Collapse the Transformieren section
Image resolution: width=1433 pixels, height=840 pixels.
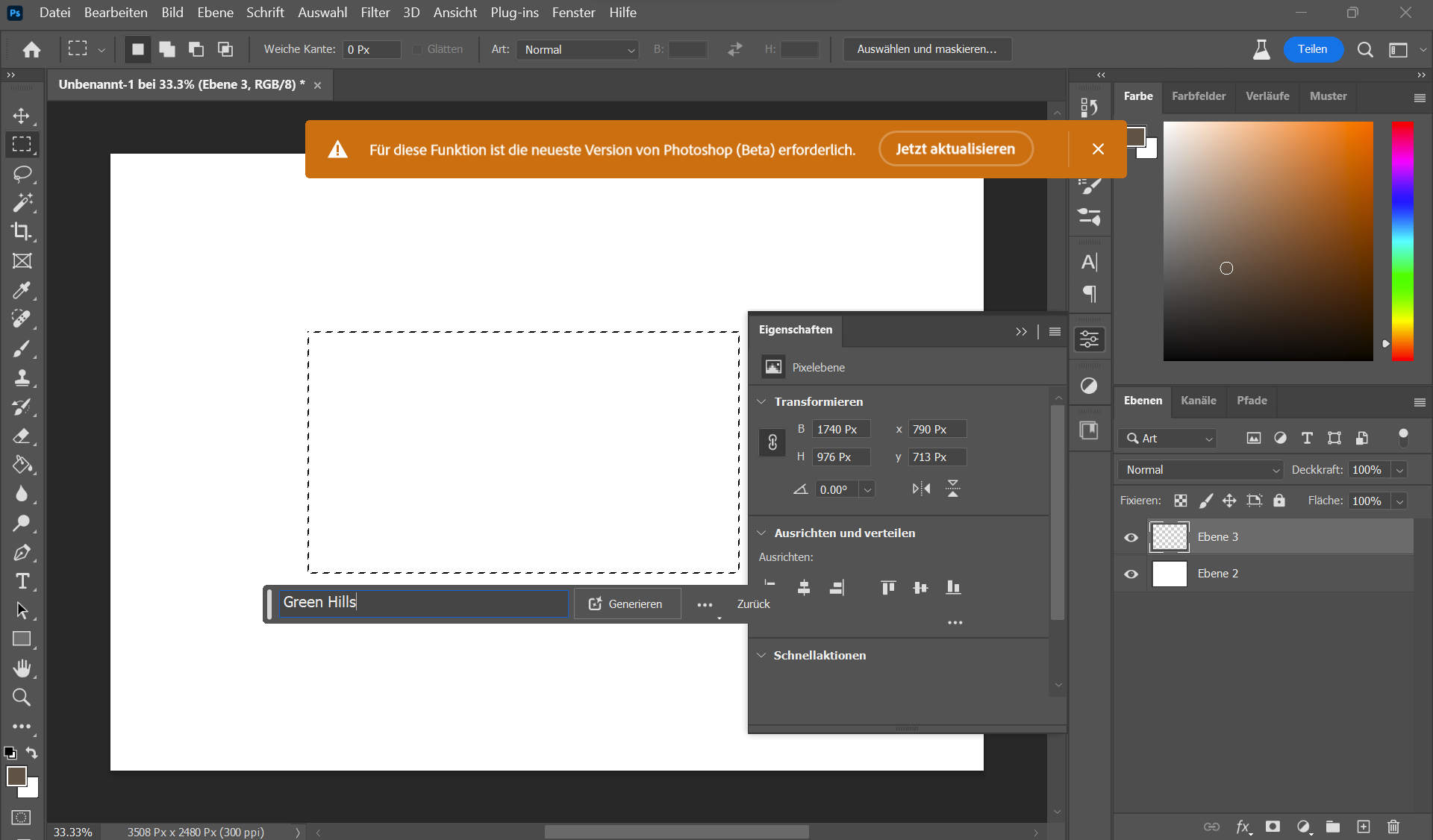(763, 401)
